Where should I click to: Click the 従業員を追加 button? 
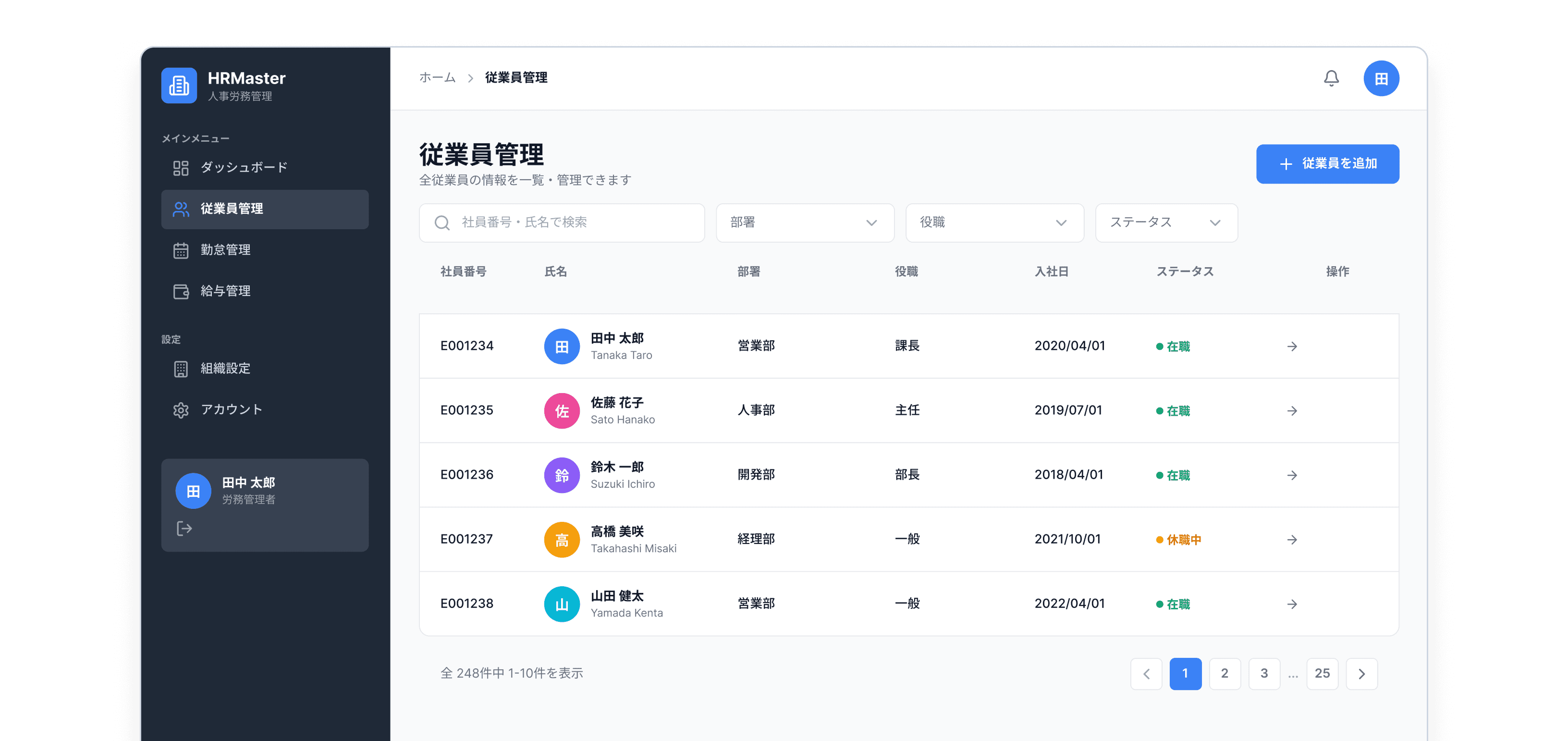(x=1328, y=163)
